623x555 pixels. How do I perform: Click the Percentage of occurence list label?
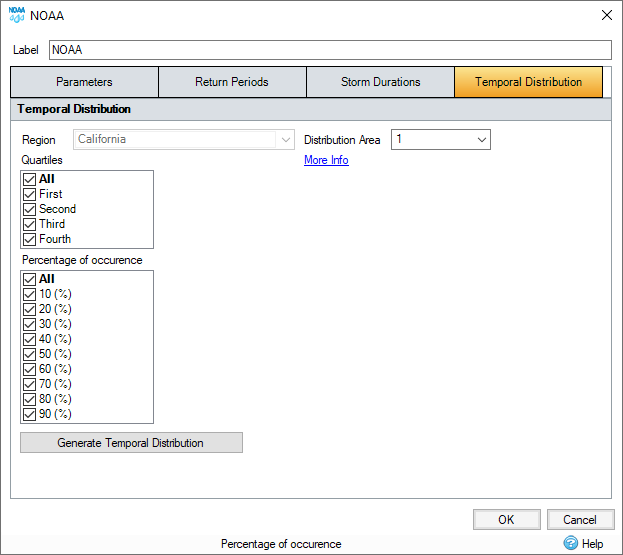coord(82,260)
